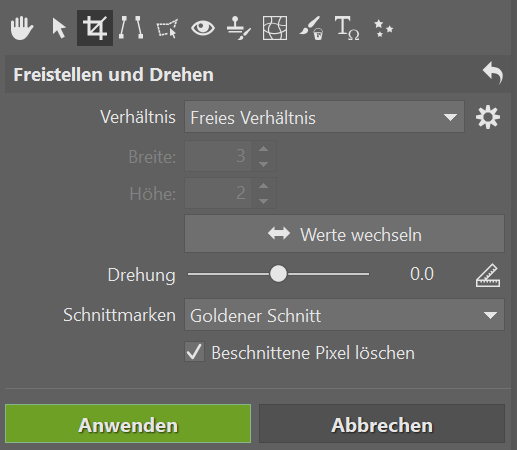This screenshot has width=517, height=450.
Task: Open ratio settings gear icon
Action: pos(488,117)
